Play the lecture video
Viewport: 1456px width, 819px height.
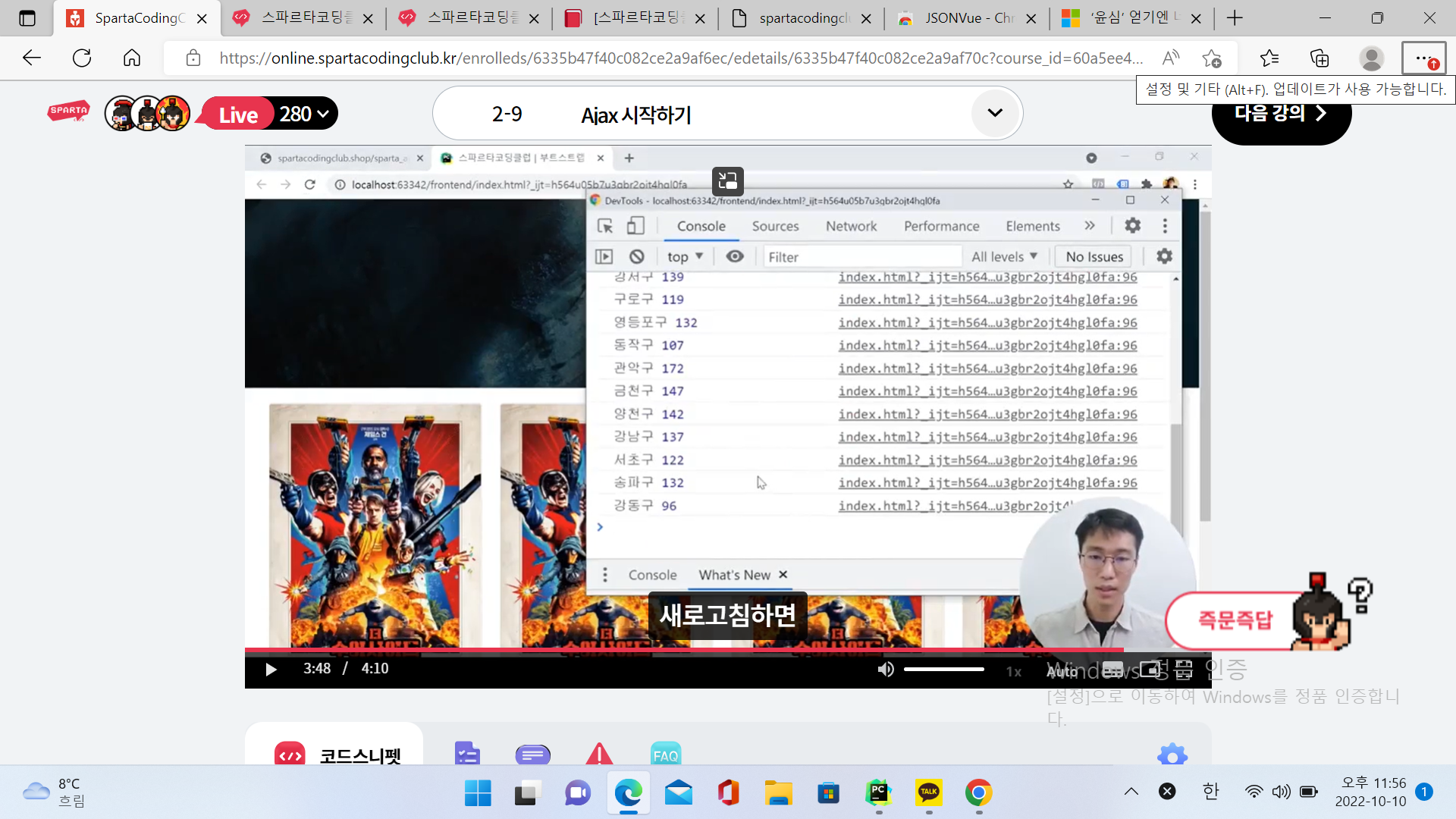tap(271, 669)
